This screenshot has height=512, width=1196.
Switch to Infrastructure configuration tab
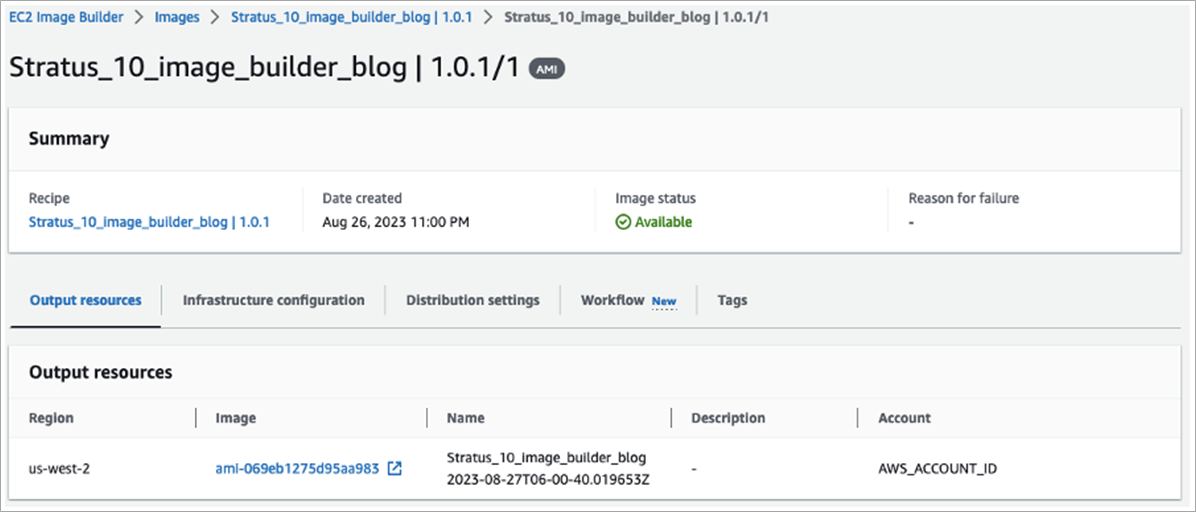(x=273, y=300)
